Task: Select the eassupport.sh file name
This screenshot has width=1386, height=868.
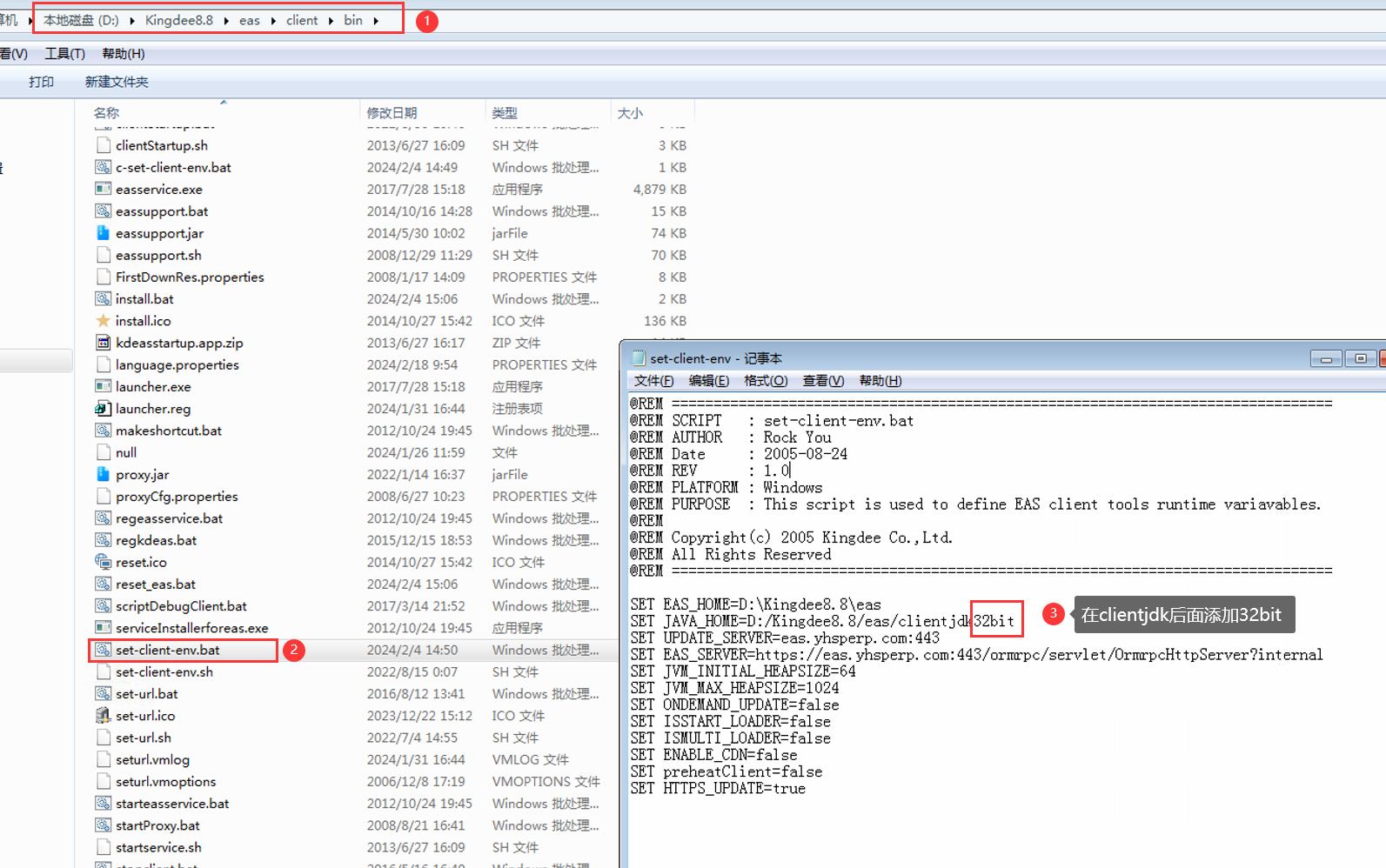Action: 158,255
